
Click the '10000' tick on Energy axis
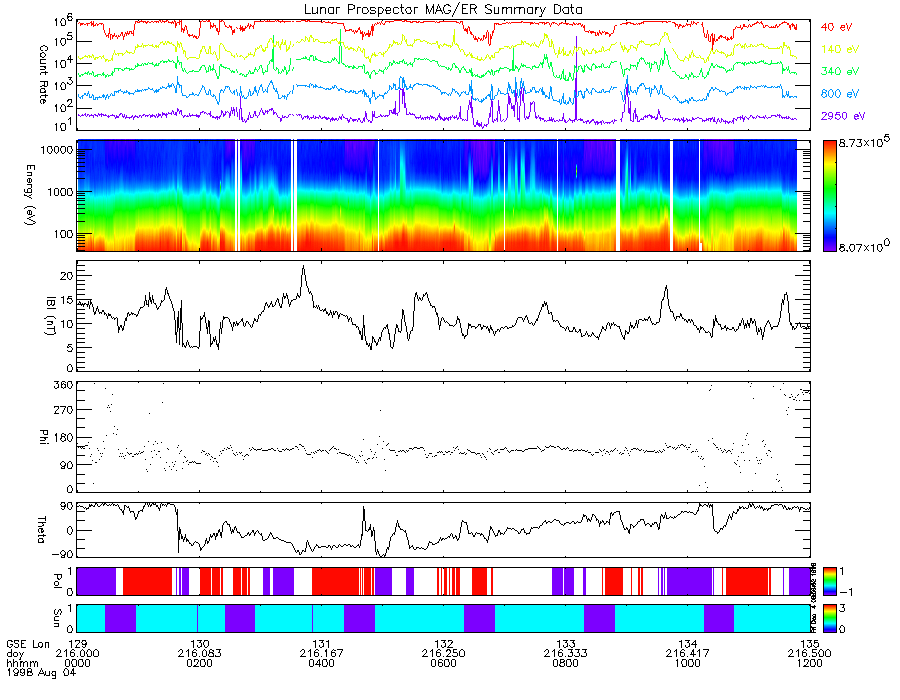pyautogui.click(x=56, y=150)
